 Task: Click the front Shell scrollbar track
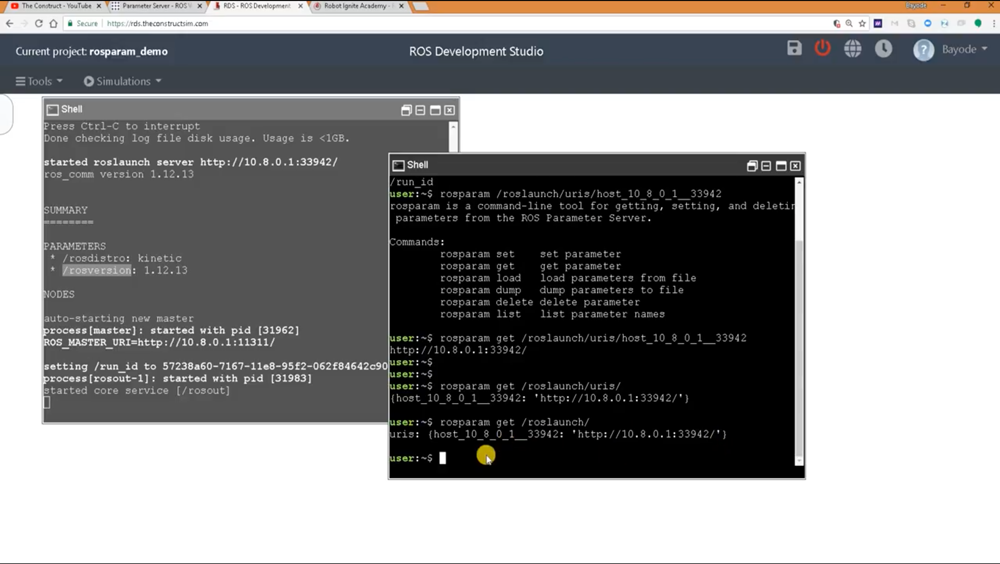[x=799, y=321]
